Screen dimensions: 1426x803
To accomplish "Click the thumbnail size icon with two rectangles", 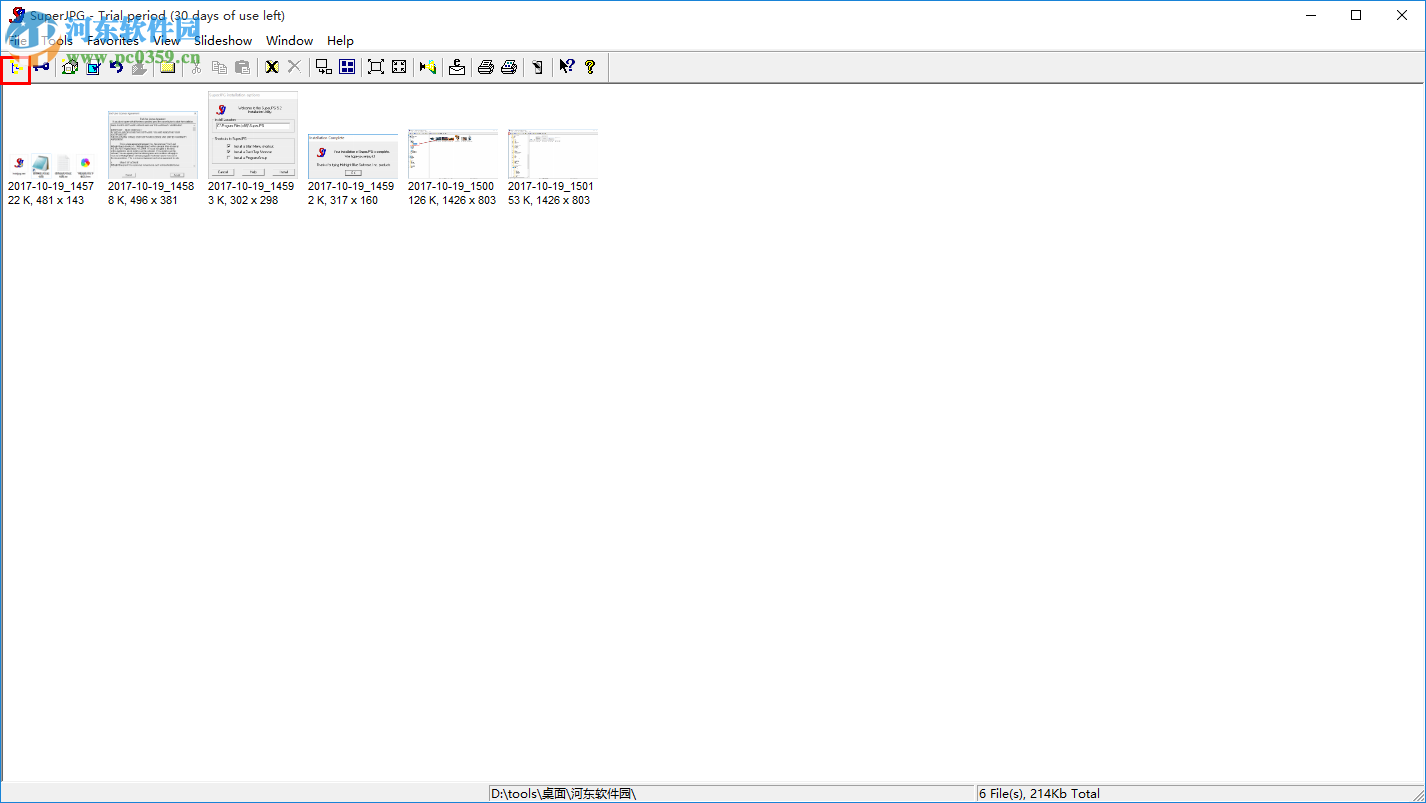I will click(323, 67).
